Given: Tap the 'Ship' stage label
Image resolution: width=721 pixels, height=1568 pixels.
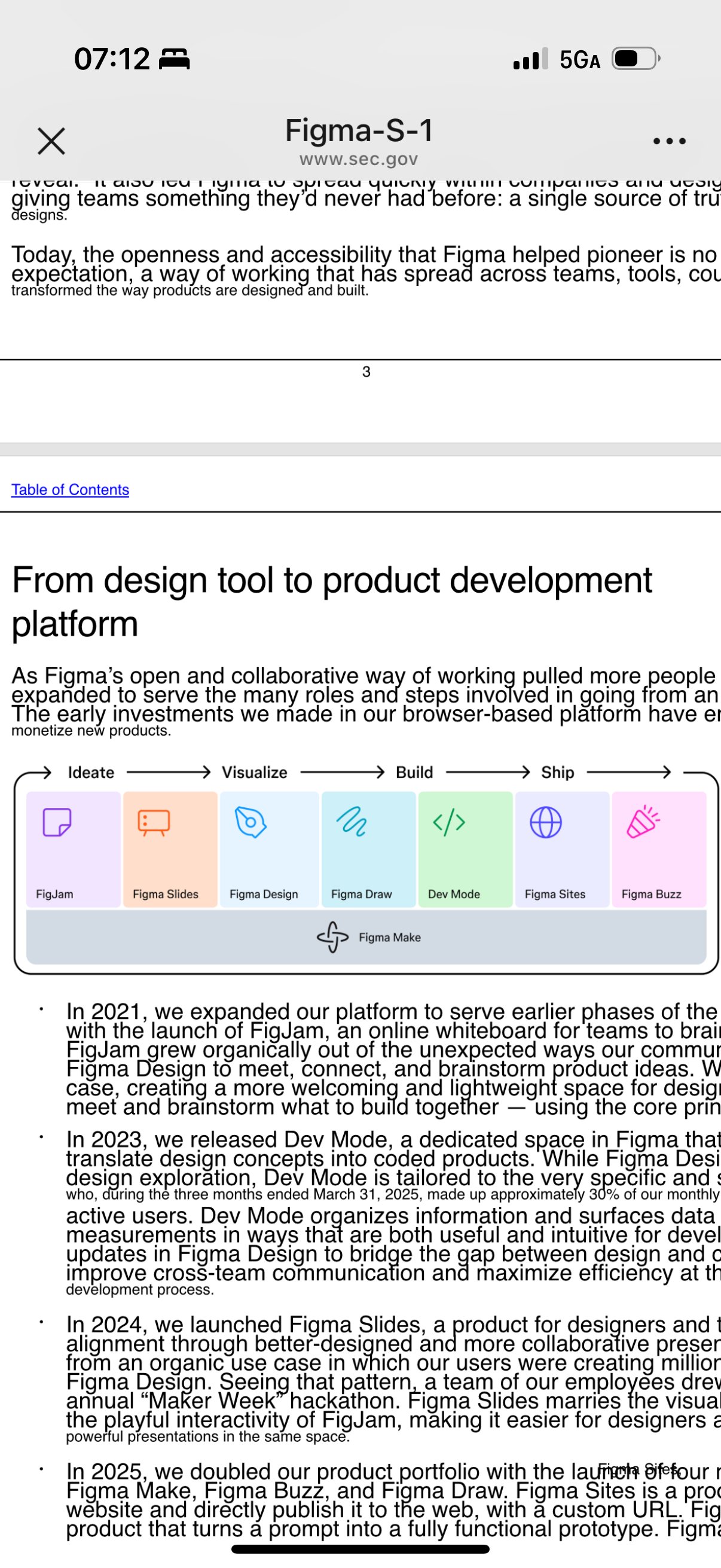Looking at the screenshot, I should click(x=557, y=772).
